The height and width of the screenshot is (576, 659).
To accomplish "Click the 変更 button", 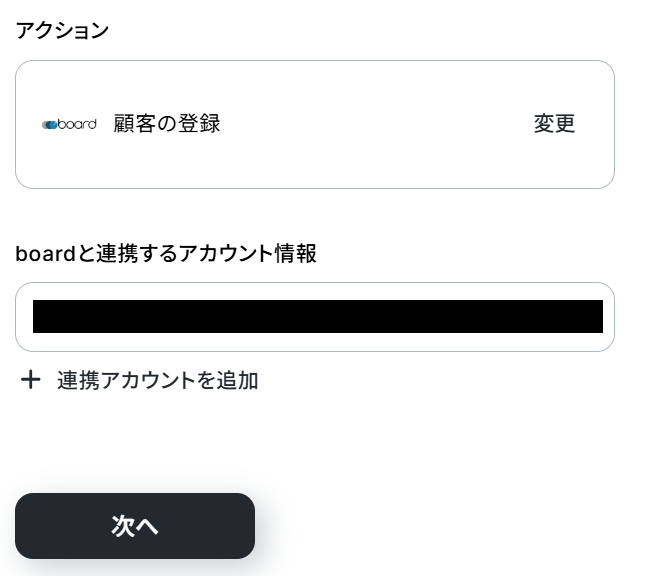I will (x=554, y=124).
